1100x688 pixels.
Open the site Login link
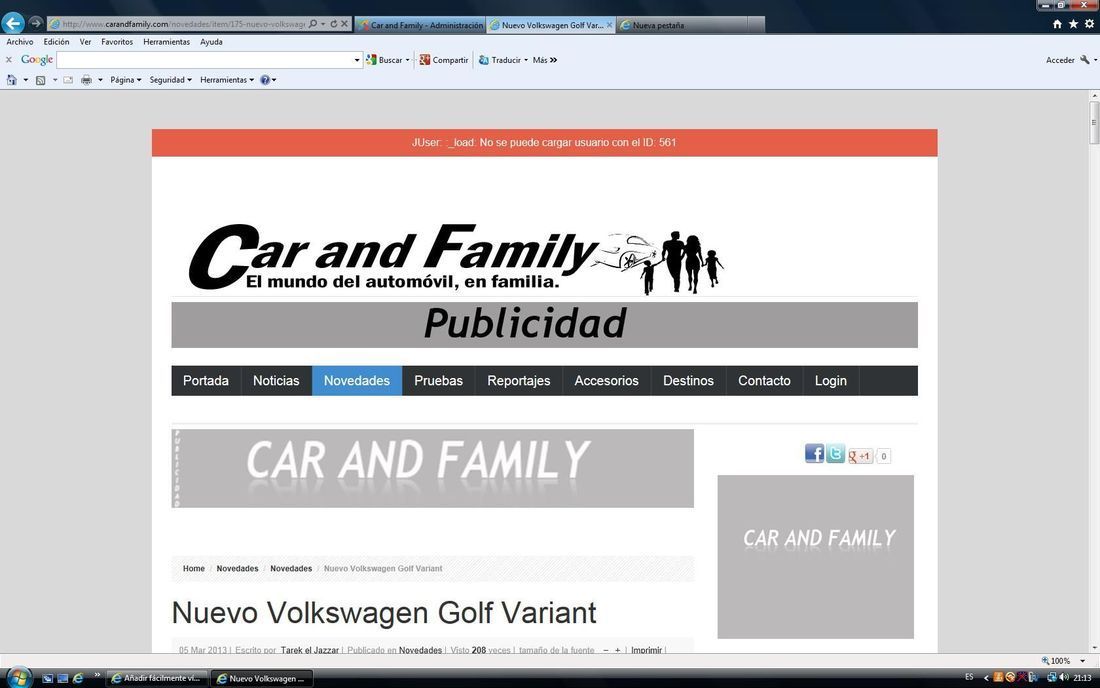click(x=831, y=381)
